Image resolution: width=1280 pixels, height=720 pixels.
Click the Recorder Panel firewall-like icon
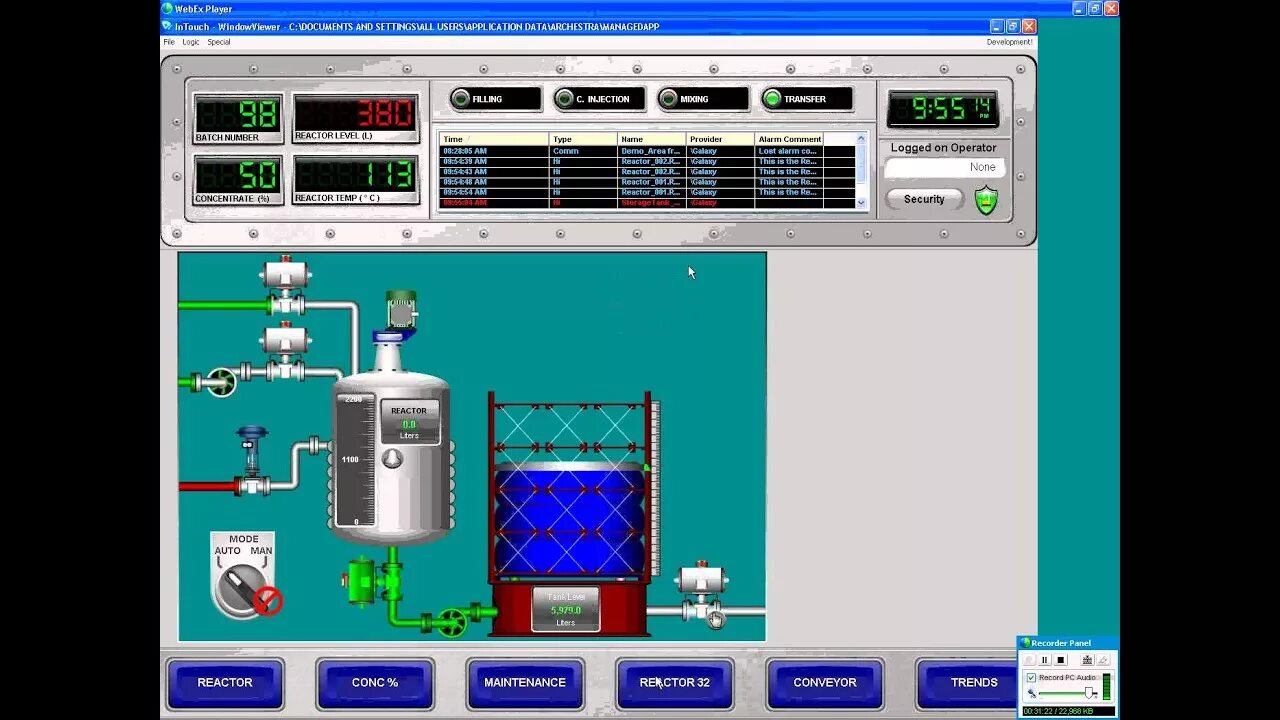(1087, 660)
